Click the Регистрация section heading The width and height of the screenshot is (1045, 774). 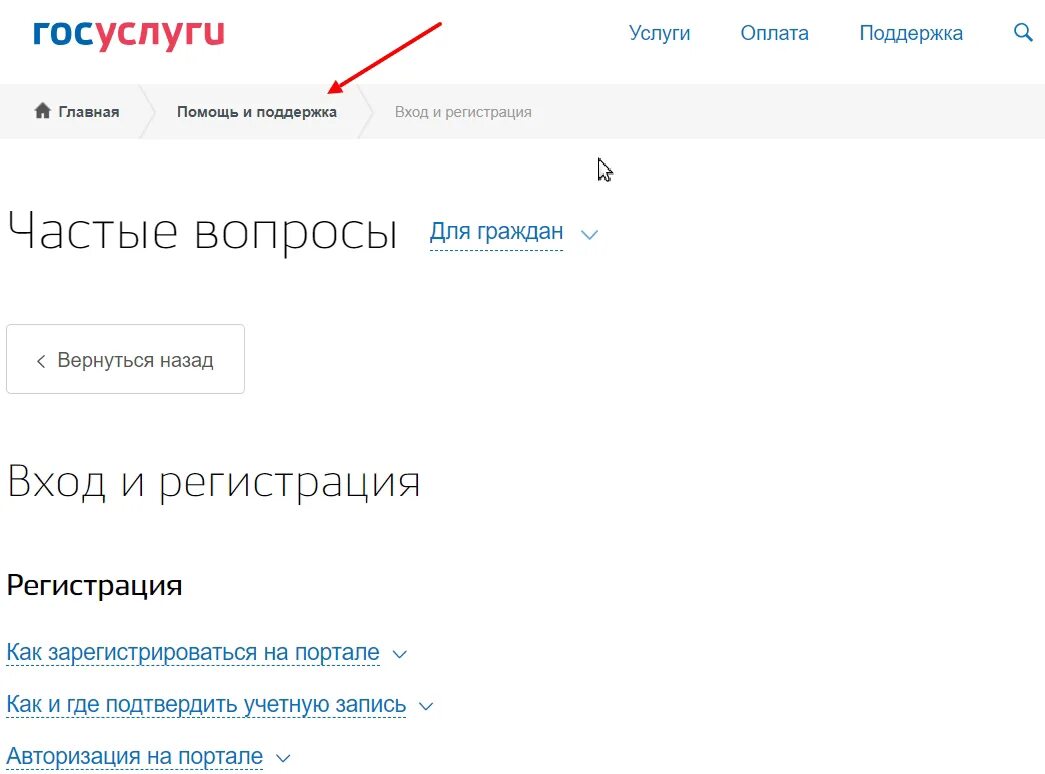coord(94,585)
